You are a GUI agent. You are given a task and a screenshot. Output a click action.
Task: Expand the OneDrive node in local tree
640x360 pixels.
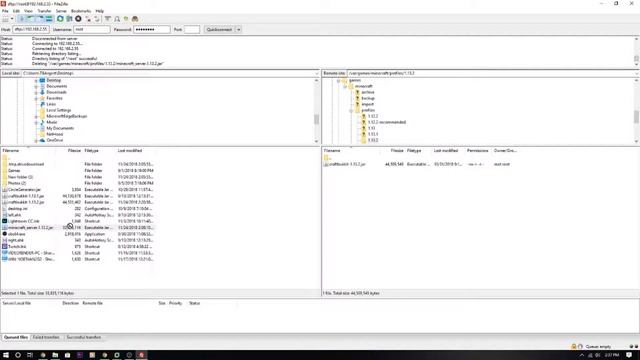click(36, 140)
